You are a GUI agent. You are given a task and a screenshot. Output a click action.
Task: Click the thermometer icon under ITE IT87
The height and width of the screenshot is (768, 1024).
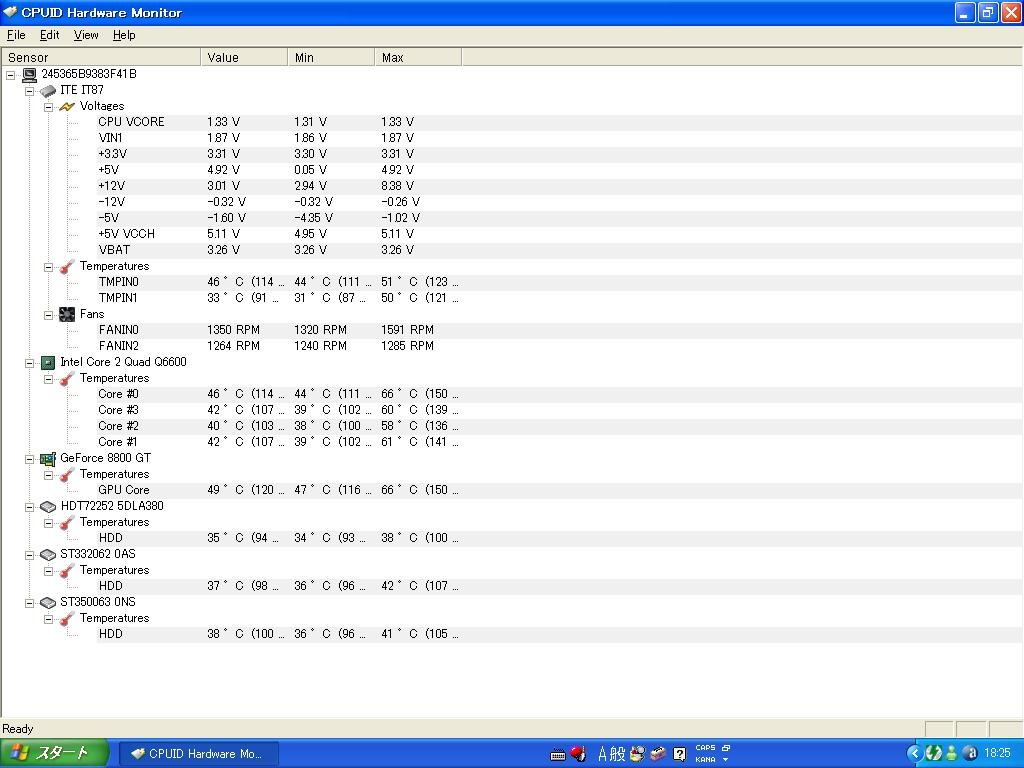pyautogui.click(x=67, y=266)
